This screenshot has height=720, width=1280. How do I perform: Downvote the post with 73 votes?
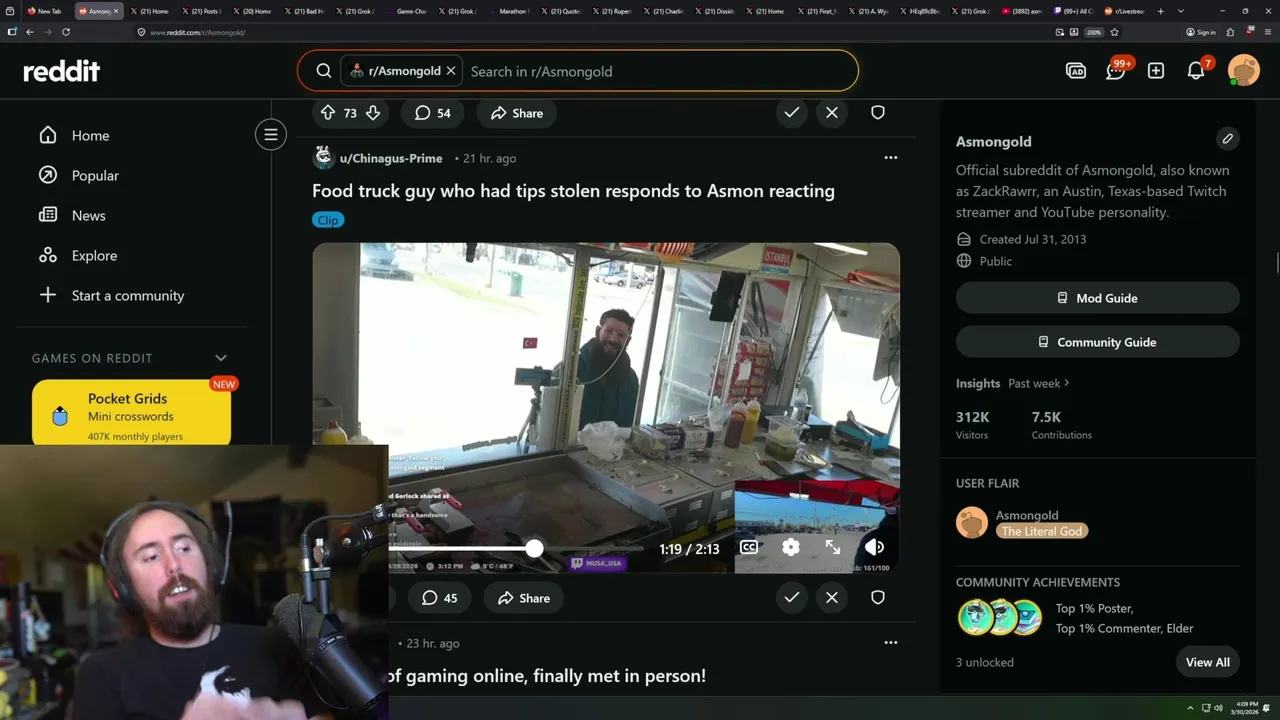(373, 113)
